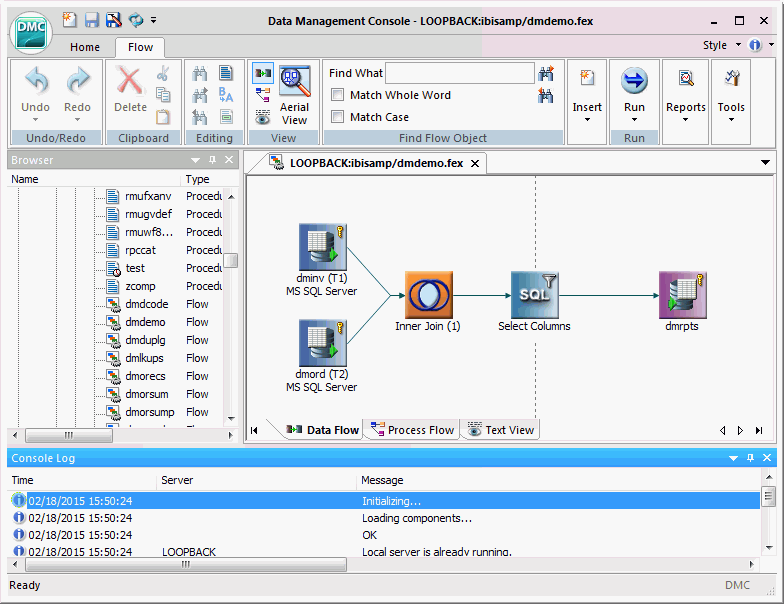This screenshot has height=604, width=784.
Task: Select the Flow ribbon tab
Action: 140,47
